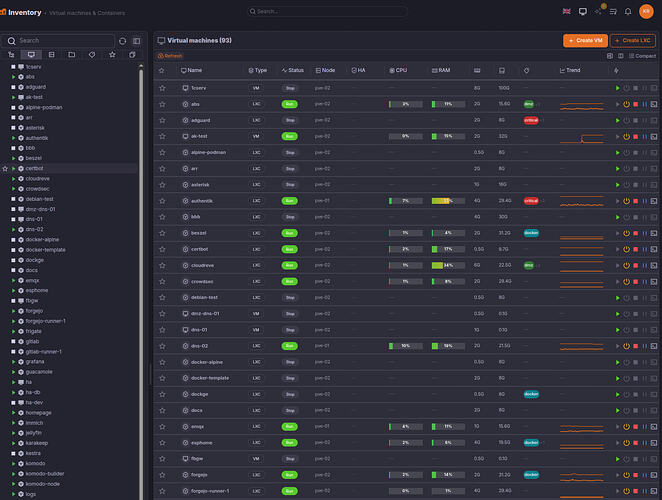Toggle favorite star for cloudreve row
Viewport: 662px width, 500px height.
pyautogui.click(x=162, y=265)
